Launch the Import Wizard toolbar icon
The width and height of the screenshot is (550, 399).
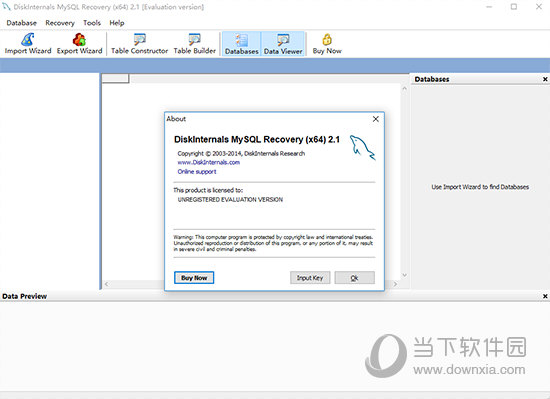point(28,44)
